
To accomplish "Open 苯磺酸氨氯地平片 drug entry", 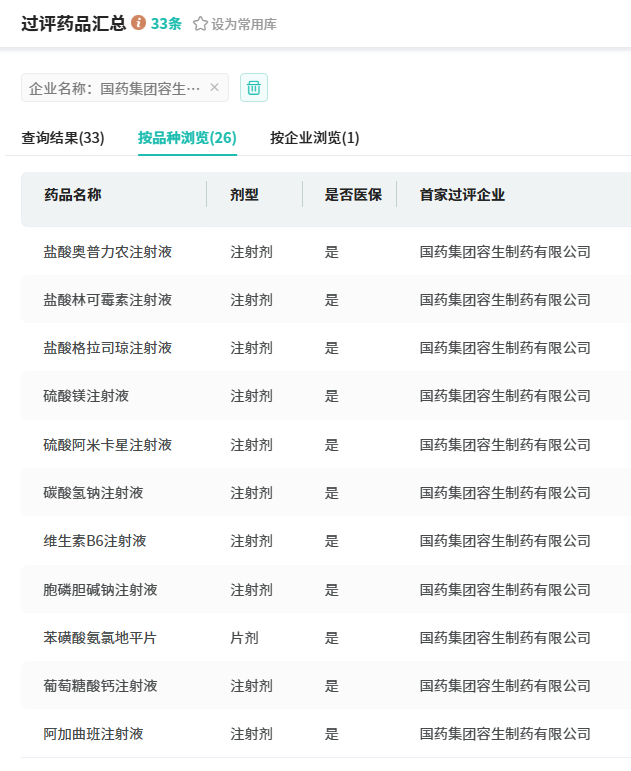I will [x=100, y=638].
